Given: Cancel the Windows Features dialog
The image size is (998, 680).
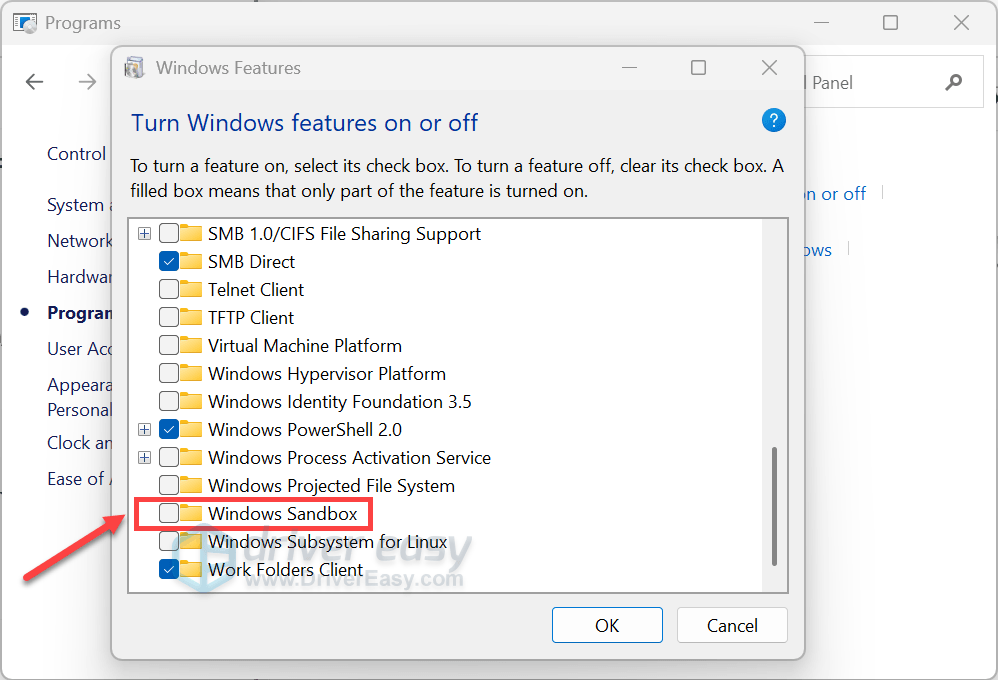Looking at the screenshot, I should coord(732,625).
